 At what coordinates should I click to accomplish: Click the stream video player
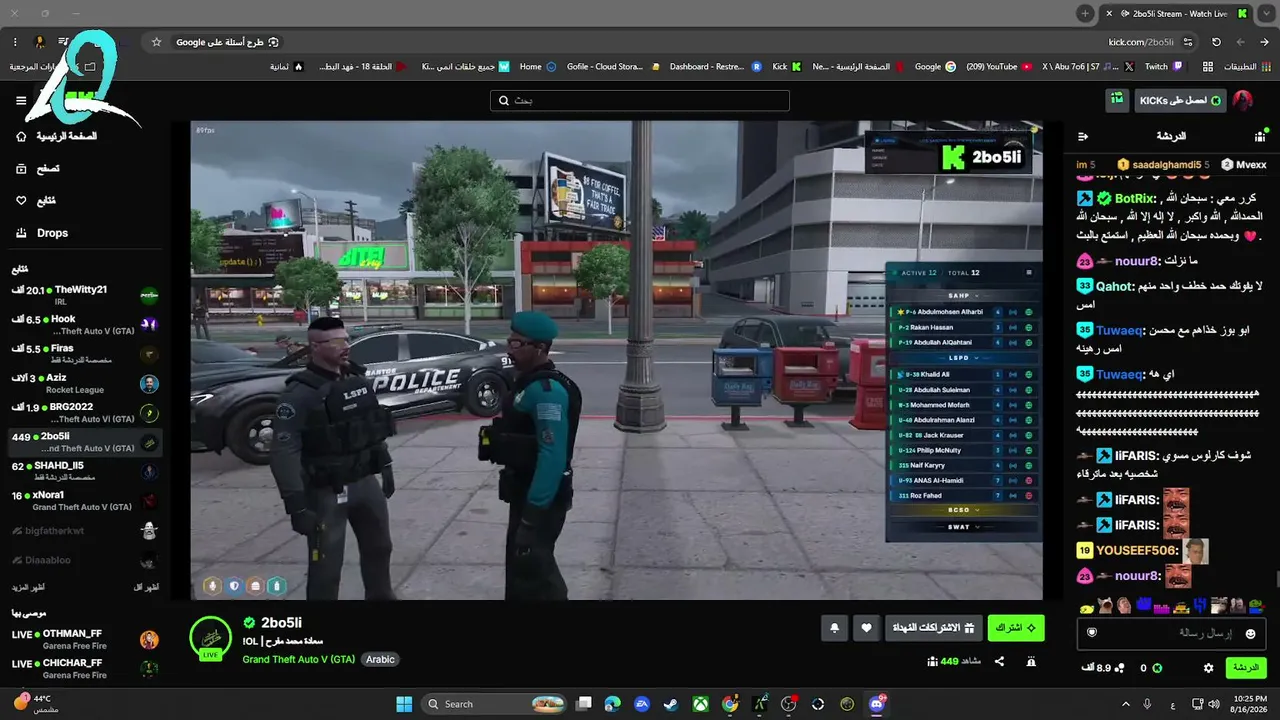(x=616, y=360)
